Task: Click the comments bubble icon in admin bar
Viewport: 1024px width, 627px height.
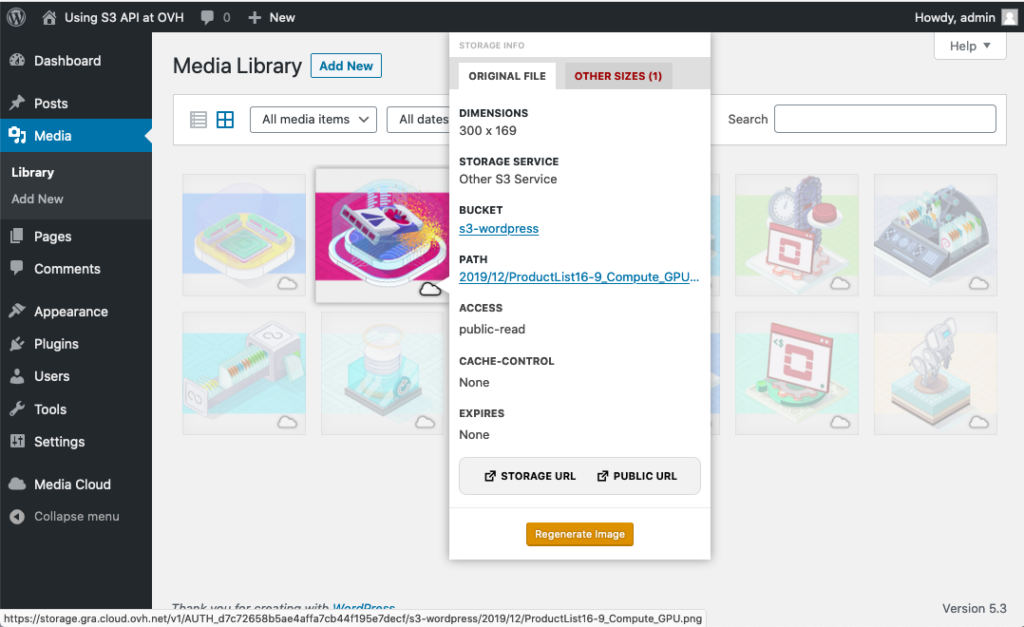Action: click(207, 17)
